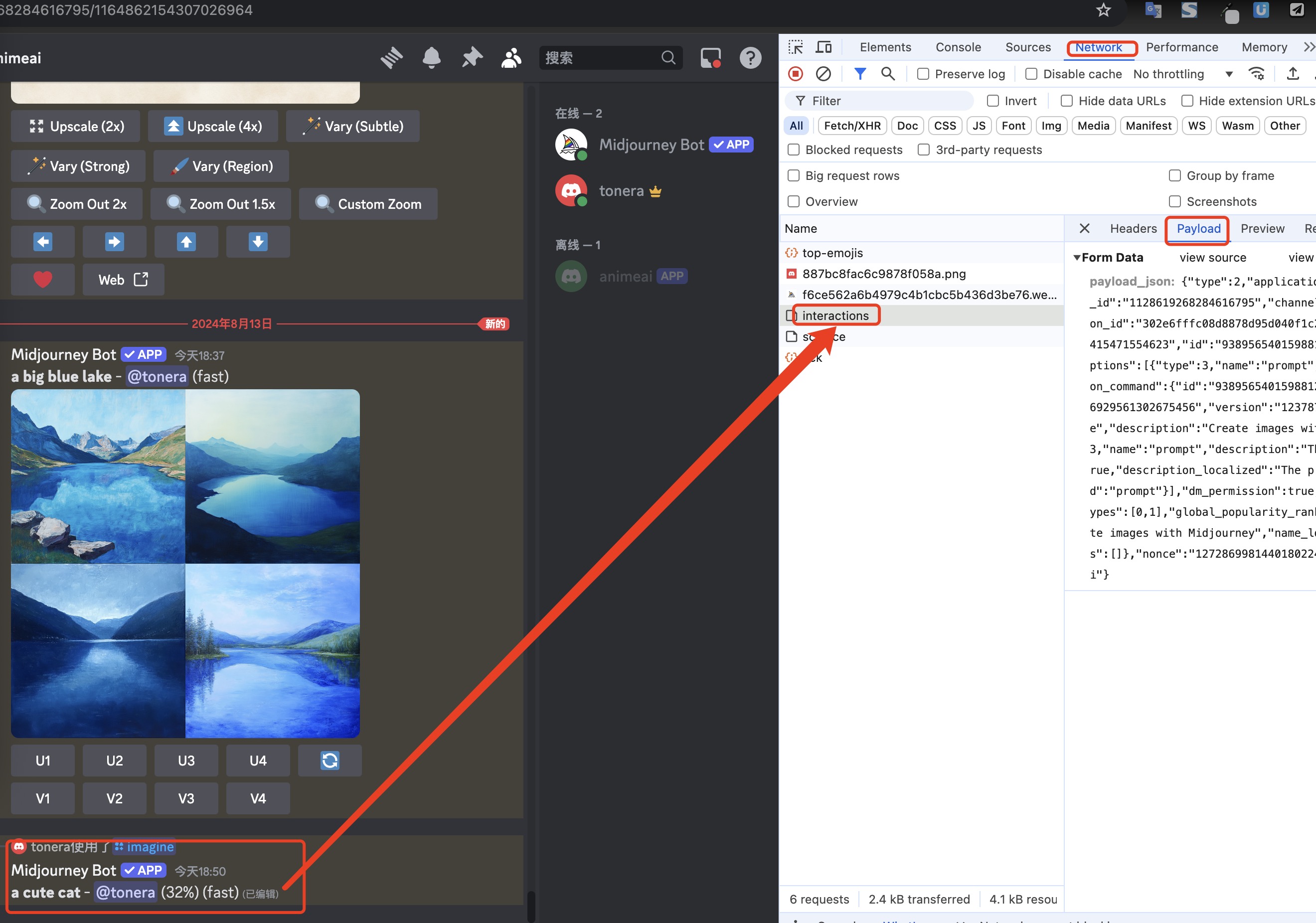Bookmark page with star icon

[1103, 10]
